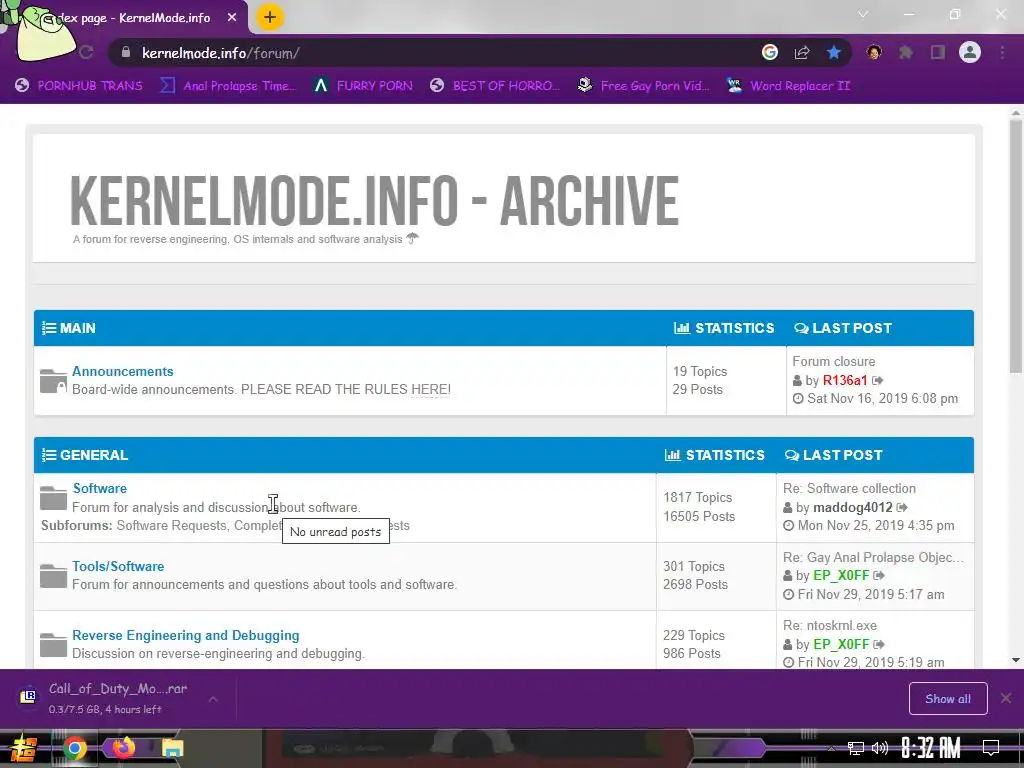
Task: Open the tab search chevron
Action: tap(863, 14)
